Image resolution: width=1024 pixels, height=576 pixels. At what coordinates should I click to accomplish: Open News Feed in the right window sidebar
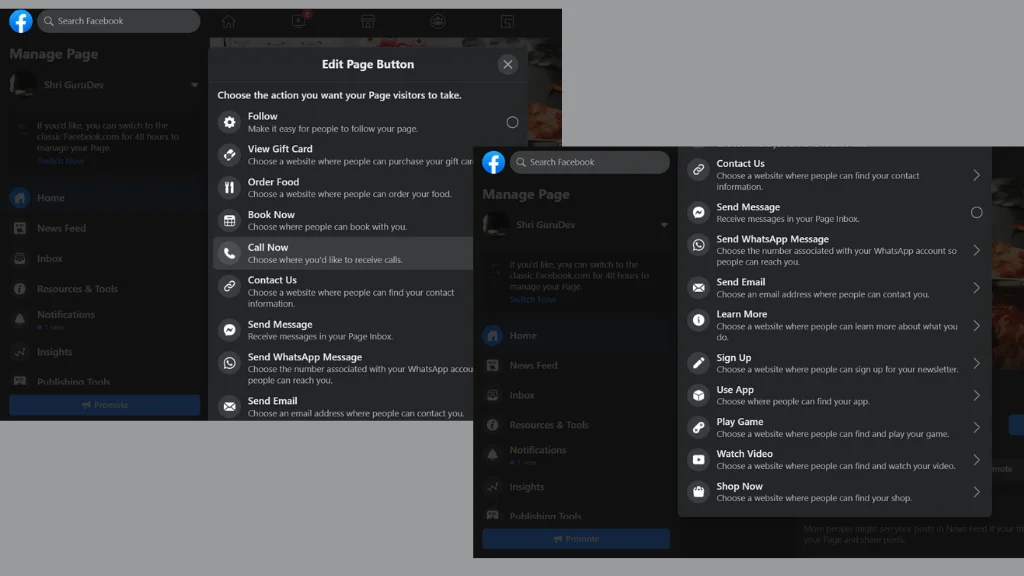click(576, 365)
